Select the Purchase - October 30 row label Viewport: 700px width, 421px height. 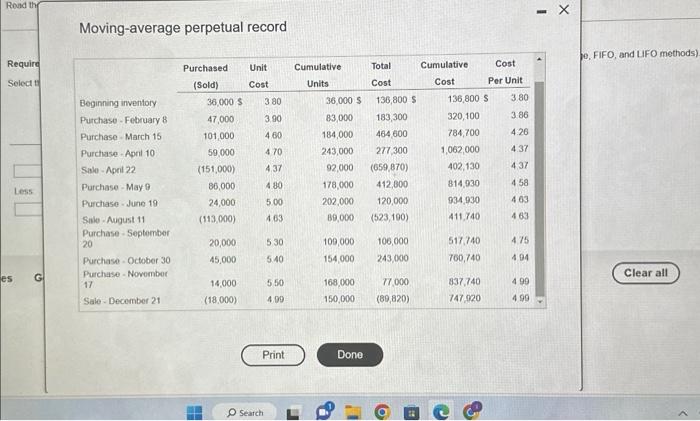[x=127, y=260]
